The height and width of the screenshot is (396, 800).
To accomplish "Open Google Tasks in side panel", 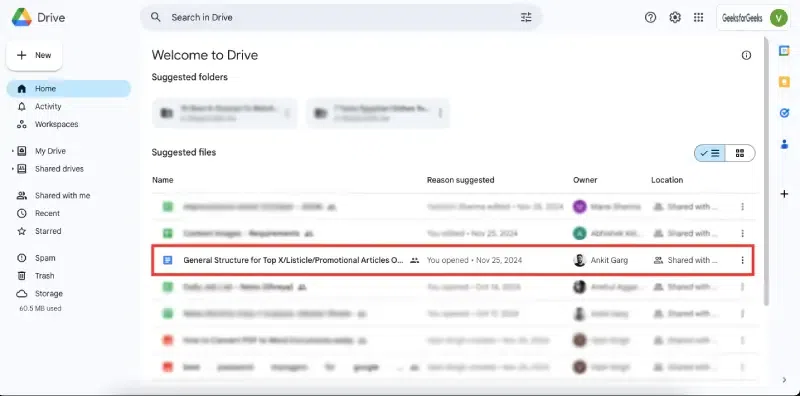I will (x=784, y=113).
